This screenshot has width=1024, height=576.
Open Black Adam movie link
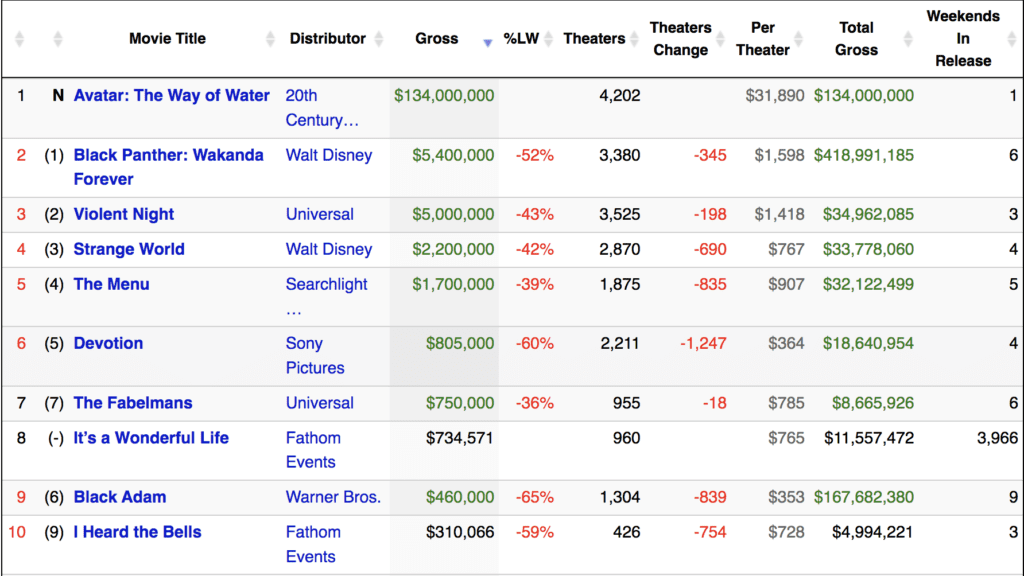click(120, 497)
